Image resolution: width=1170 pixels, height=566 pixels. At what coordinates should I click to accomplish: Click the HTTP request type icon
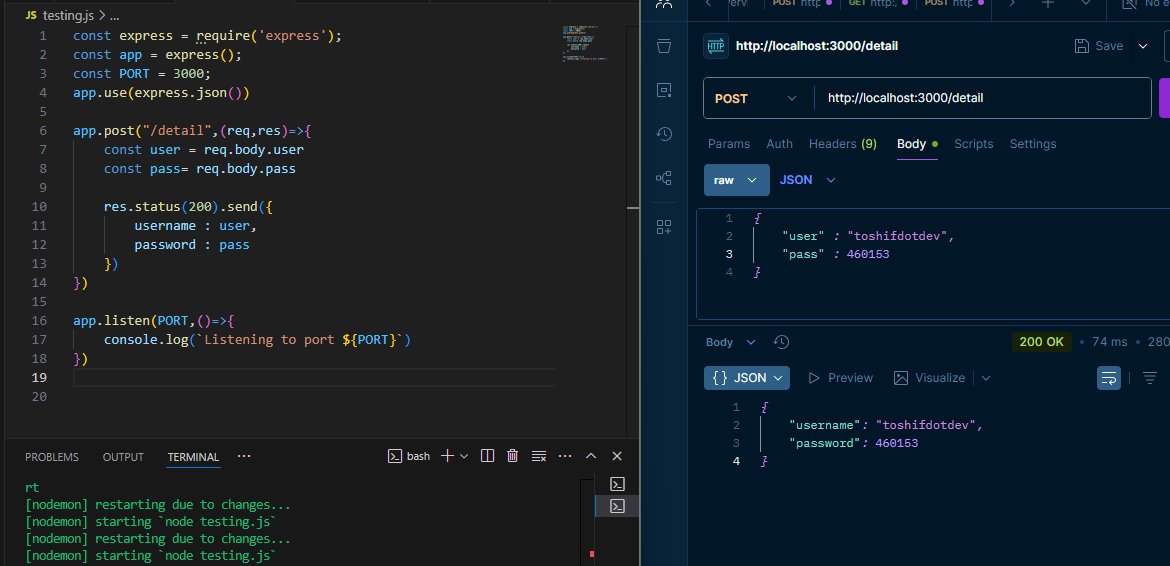pyautogui.click(x=716, y=46)
